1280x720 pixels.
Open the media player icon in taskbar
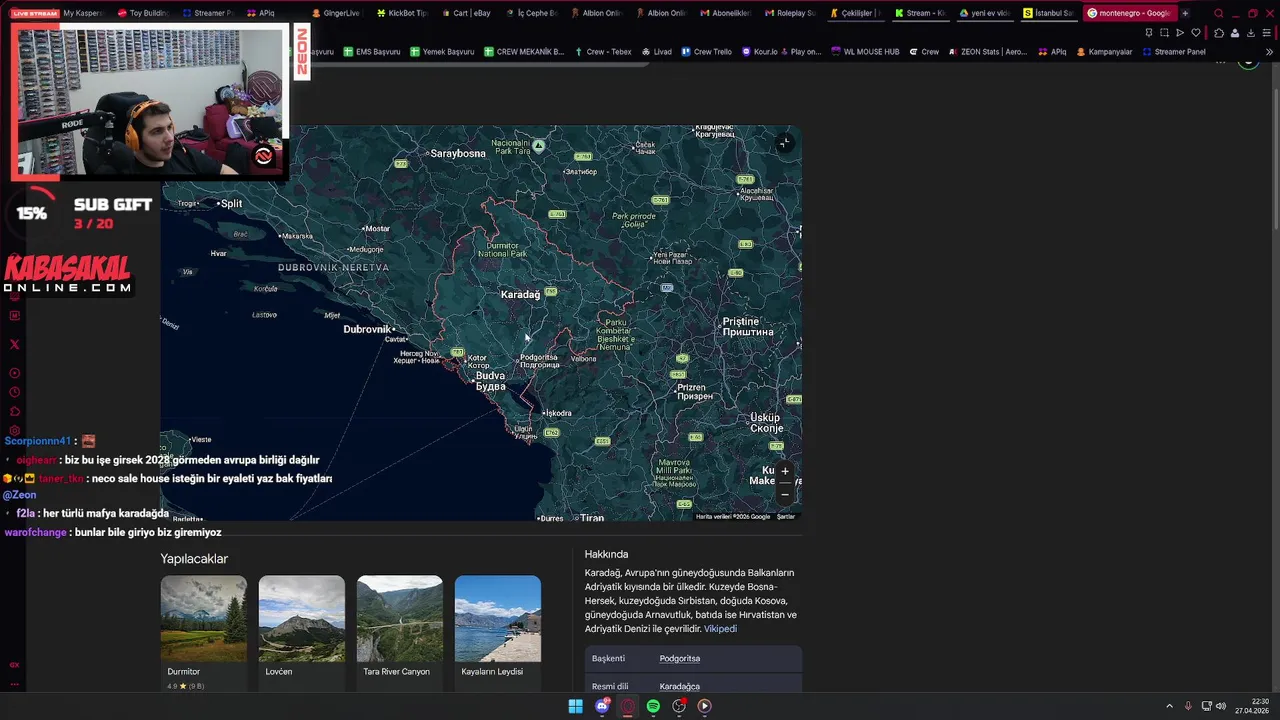pyautogui.click(x=704, y=706)
